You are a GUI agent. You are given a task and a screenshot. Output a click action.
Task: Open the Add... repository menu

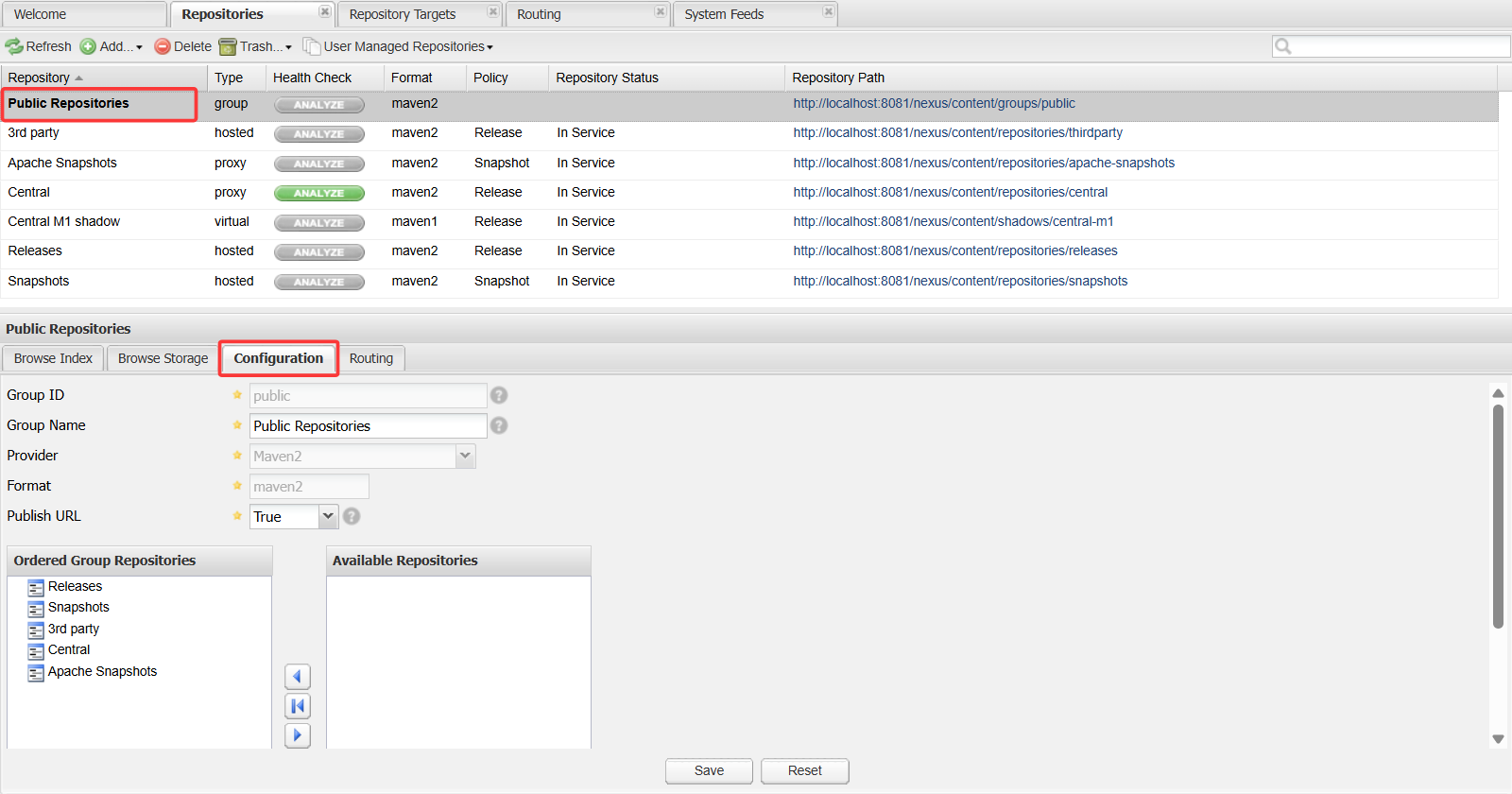(111, 46)
